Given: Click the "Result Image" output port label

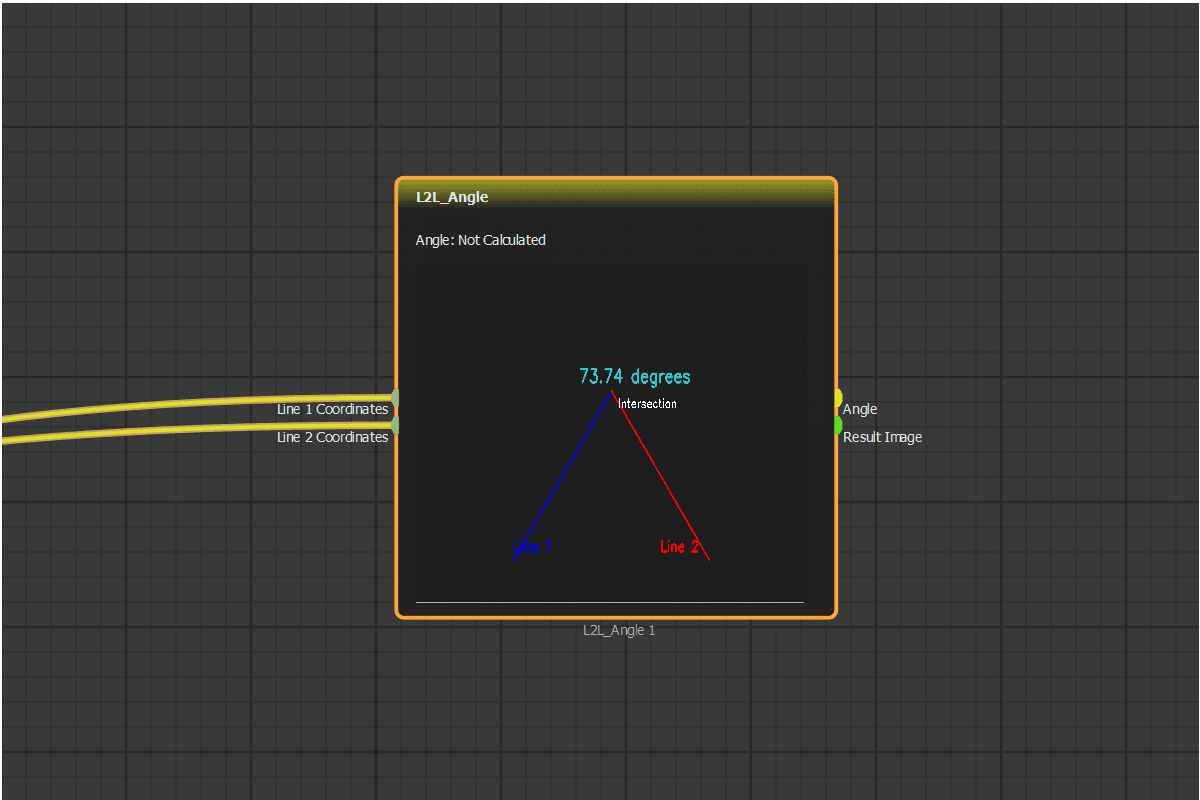Looking at the screenshot, I should click(x=882, y=438).
